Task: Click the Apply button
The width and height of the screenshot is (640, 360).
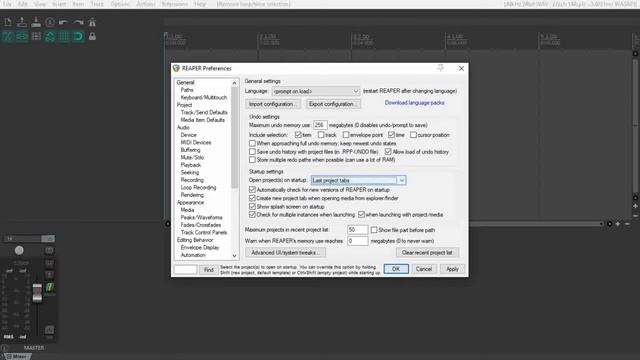Action: click(452, 269)
